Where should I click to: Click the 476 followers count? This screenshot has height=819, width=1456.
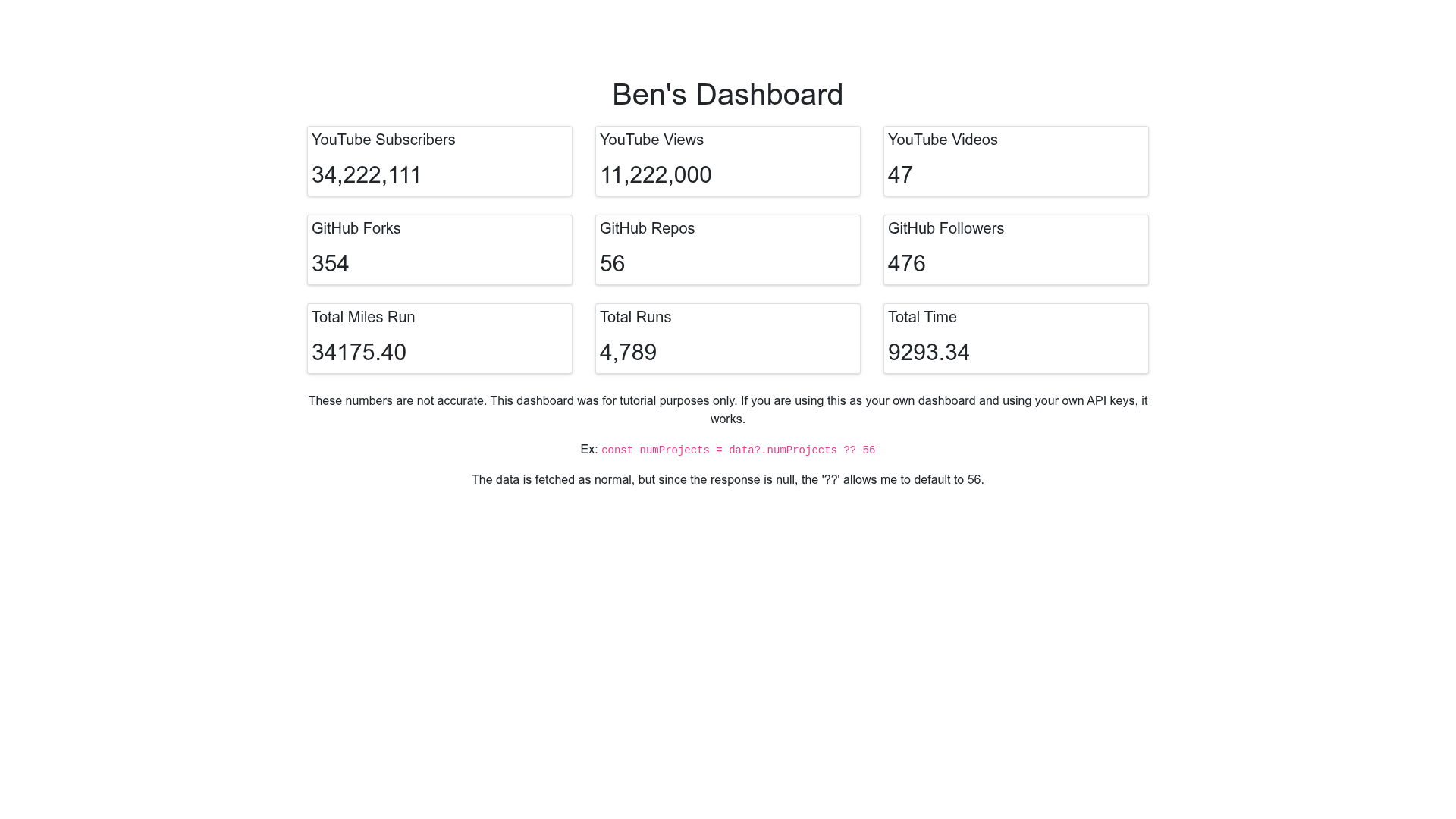pyautogui.click(x=906, y=264)
